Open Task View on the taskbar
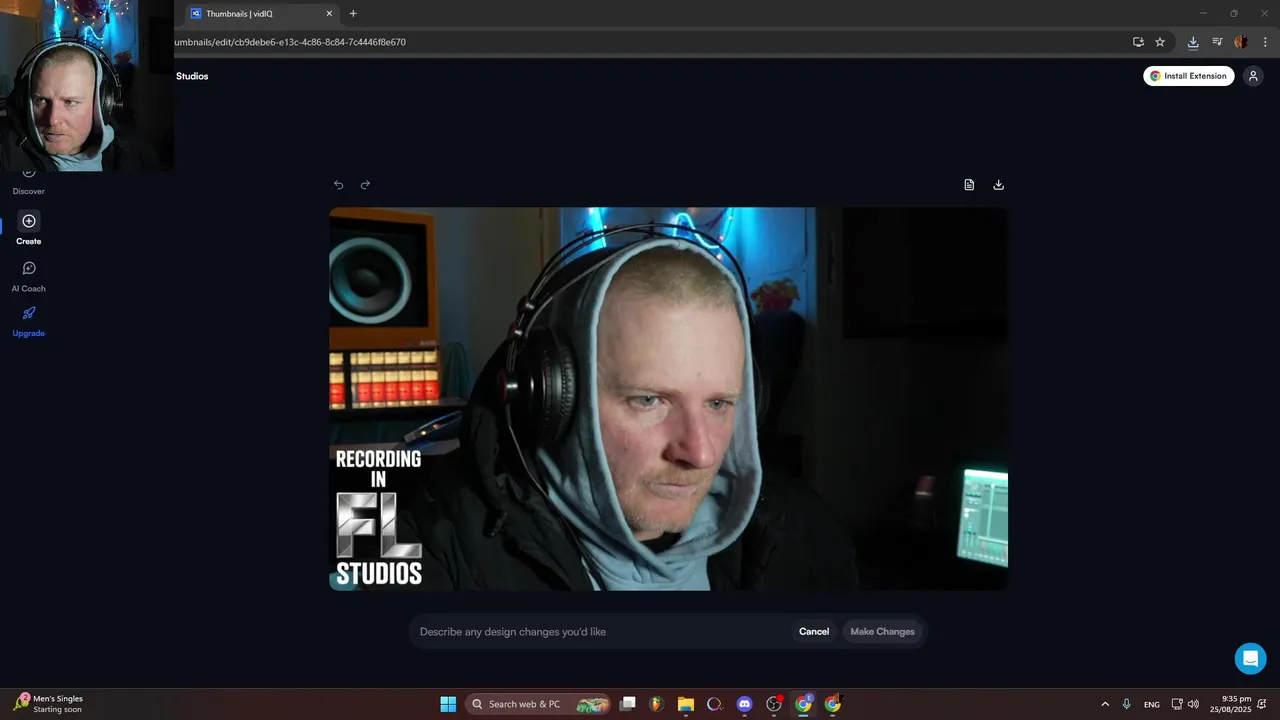 click(627, 704)
